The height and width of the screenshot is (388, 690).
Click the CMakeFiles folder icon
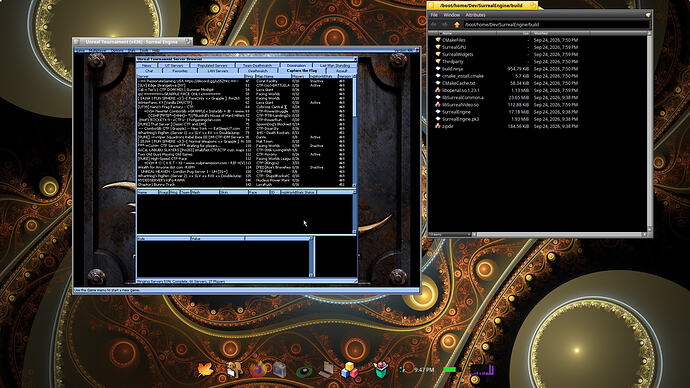pyautogui.click(x=438, y=40)
